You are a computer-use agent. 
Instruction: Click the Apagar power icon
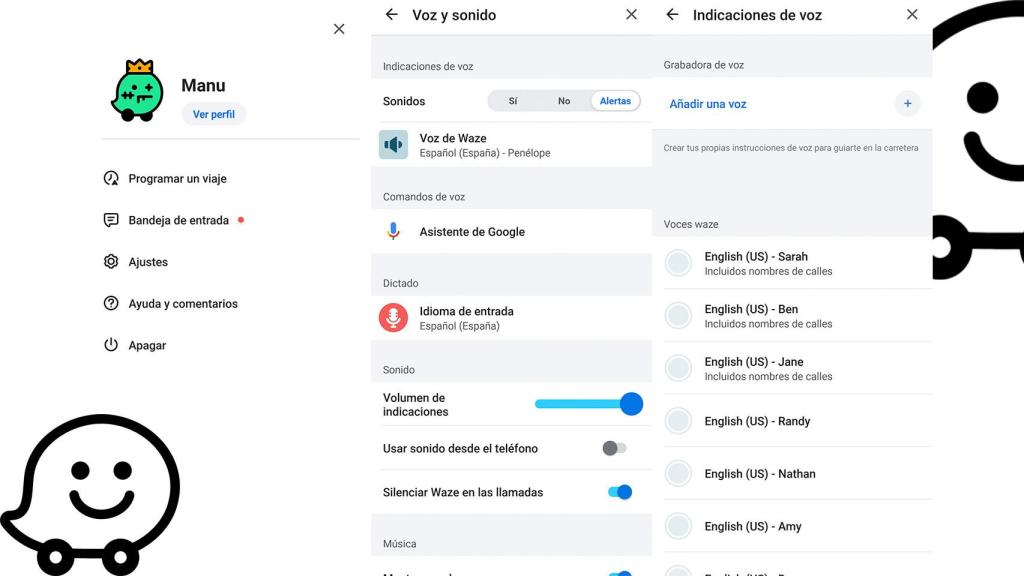click(x=111, y=345)
